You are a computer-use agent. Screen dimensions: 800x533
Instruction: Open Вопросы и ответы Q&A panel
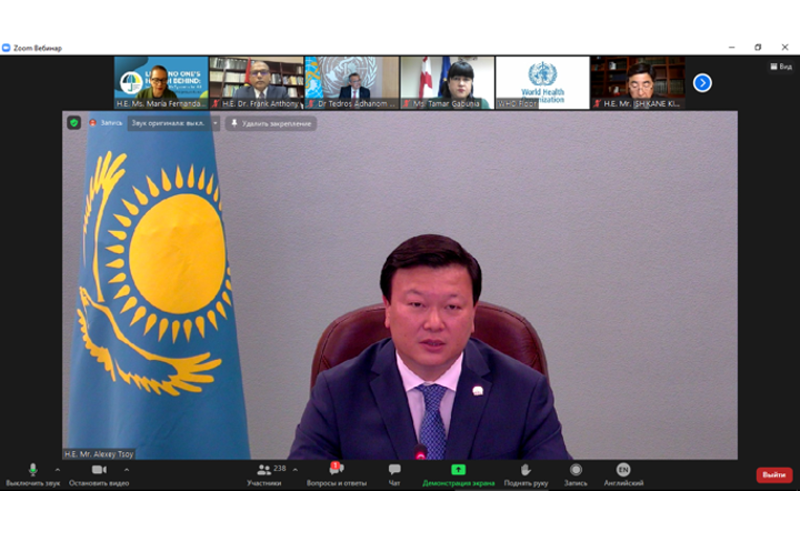pos(336,470)
